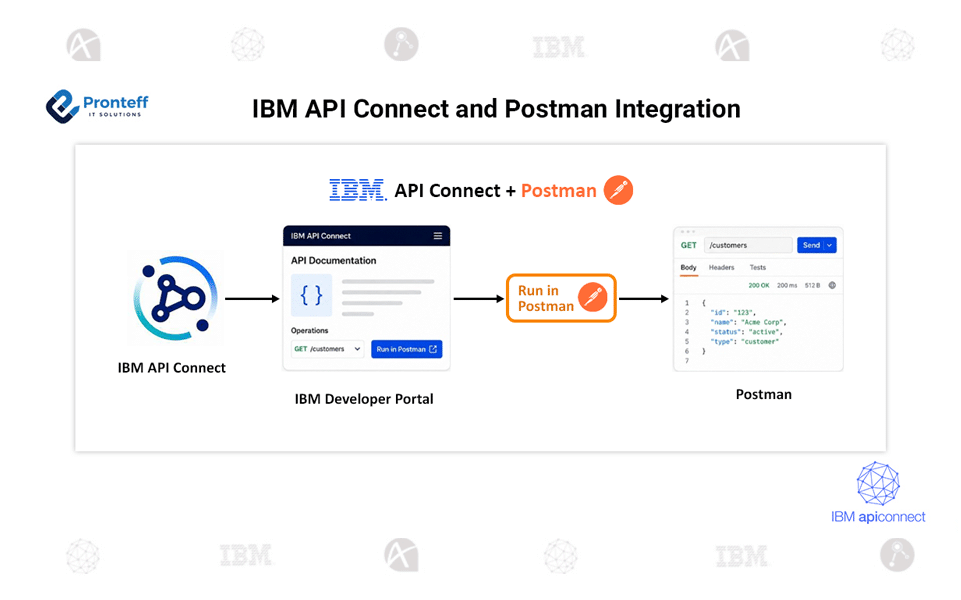
Task: Click the Postman logo inside Run in Postman box
Action: click(593, 298)
